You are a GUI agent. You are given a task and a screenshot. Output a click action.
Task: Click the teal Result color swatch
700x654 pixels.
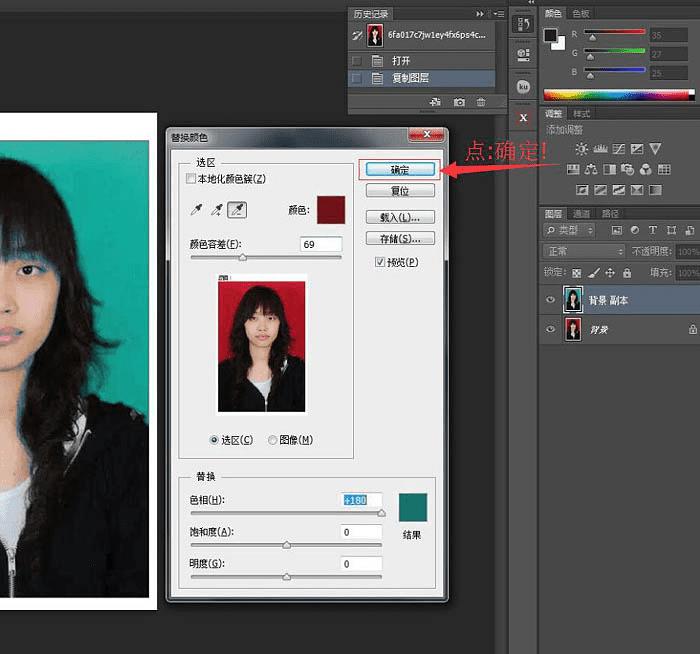[x=412, y=507]
